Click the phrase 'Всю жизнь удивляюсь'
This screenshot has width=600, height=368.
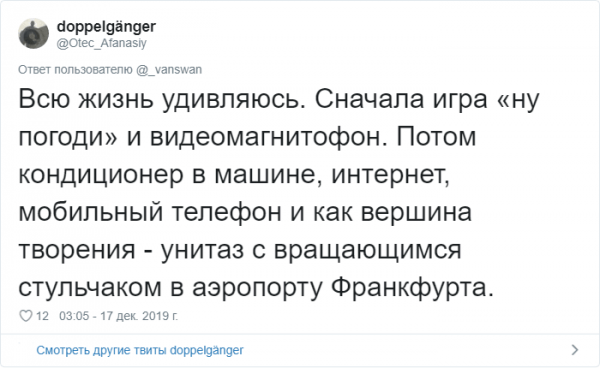pos(159,99)
